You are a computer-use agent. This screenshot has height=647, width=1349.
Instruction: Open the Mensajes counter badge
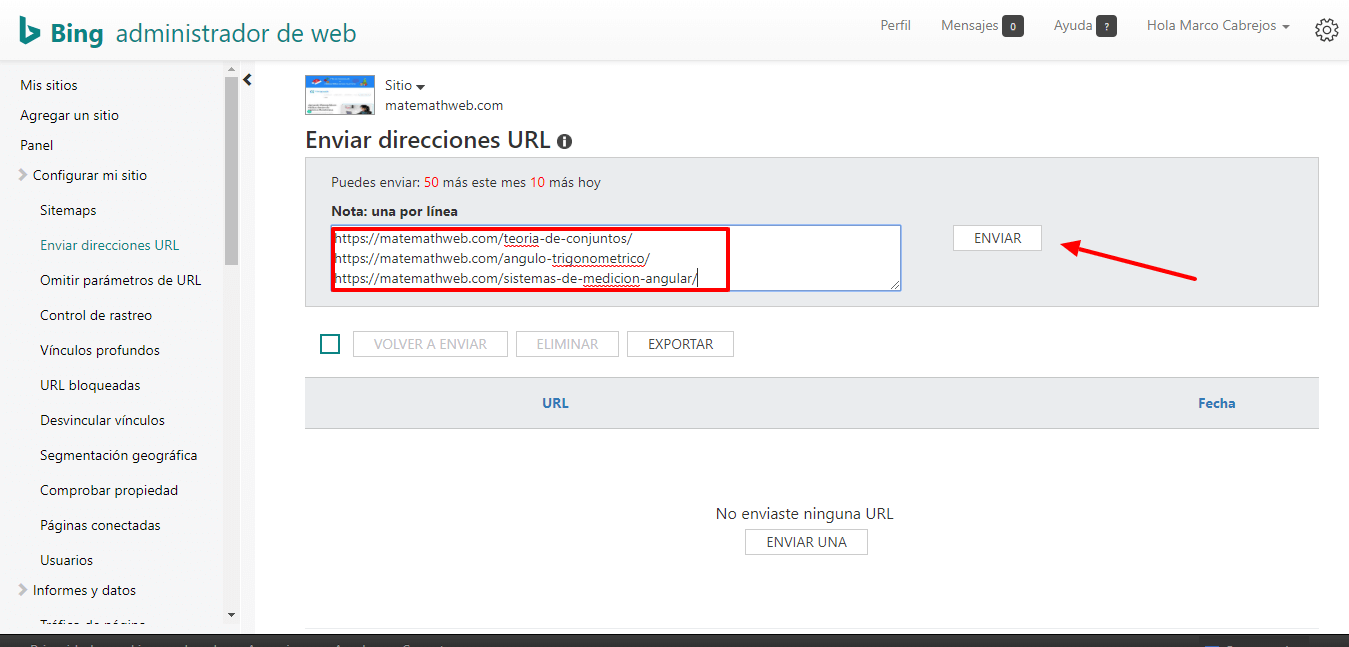(x=1013, y=27)
